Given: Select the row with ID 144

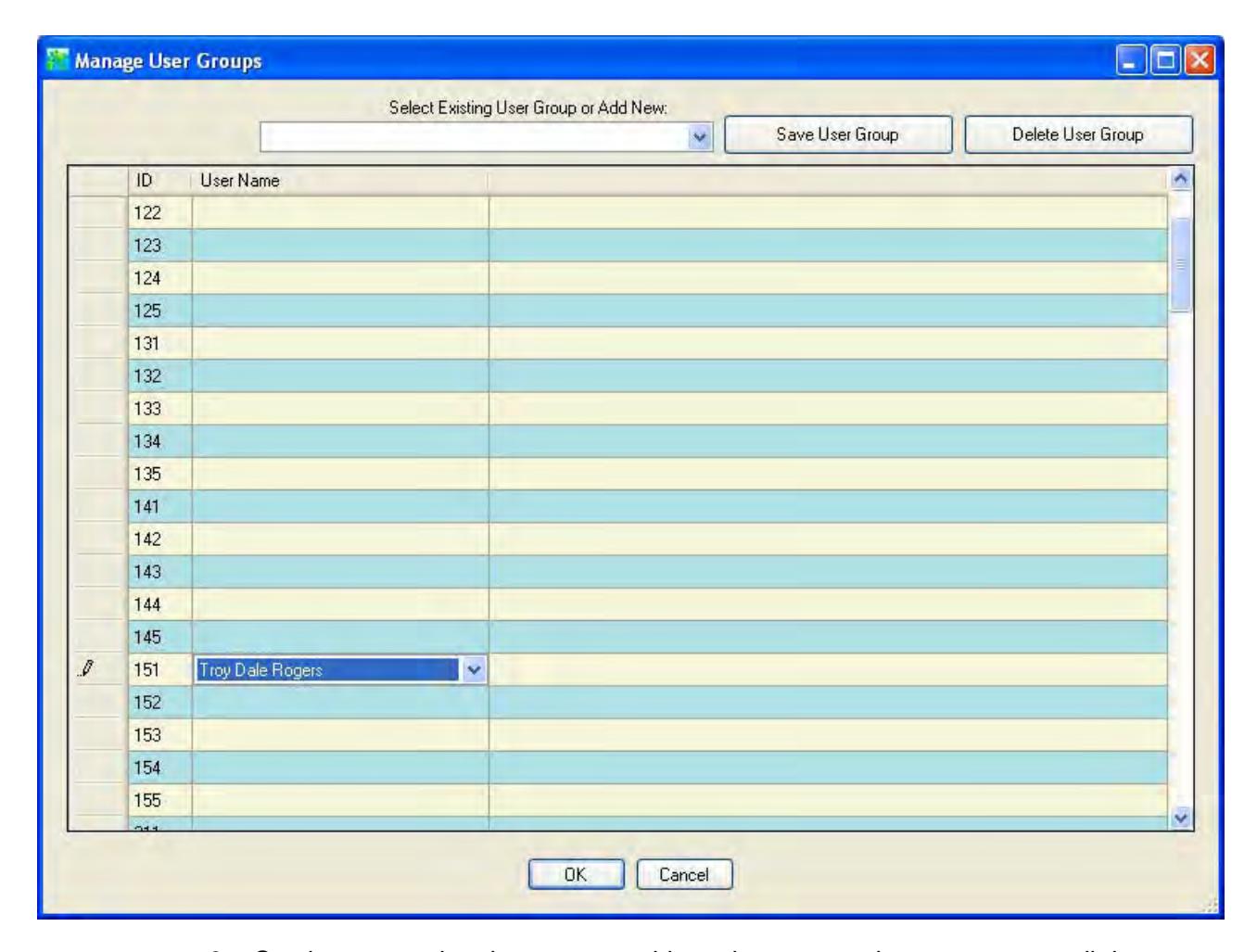Looking at the screenshot, I should point(618,604).
